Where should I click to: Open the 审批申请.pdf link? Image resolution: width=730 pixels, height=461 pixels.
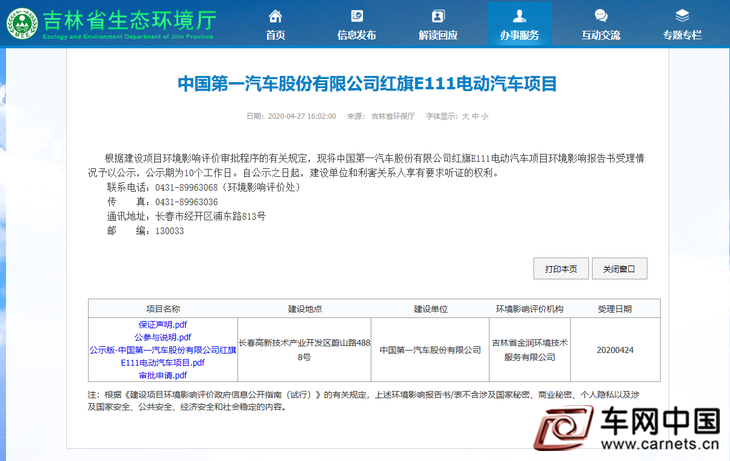coord(162,375)
